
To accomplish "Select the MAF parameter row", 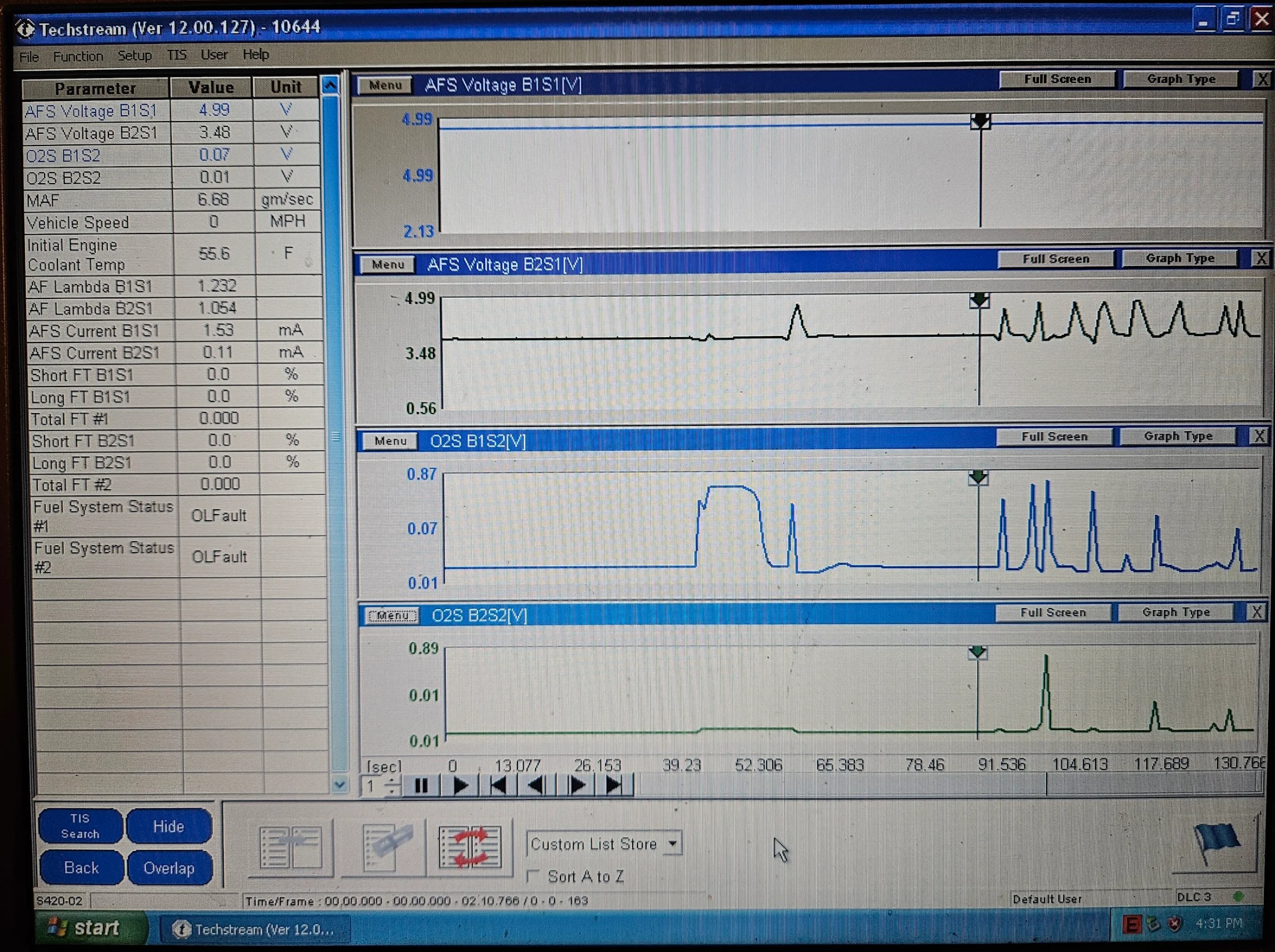I will 172,200.
